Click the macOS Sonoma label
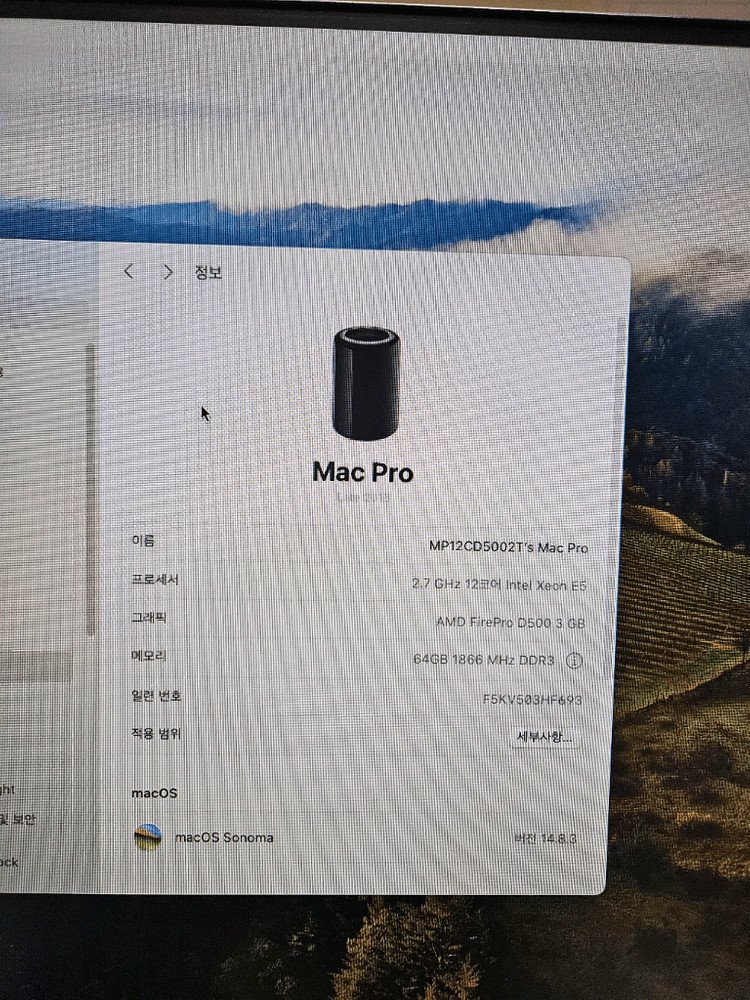Image resolution: width=750 pixels, height=1000 pixels. [224, 837]
